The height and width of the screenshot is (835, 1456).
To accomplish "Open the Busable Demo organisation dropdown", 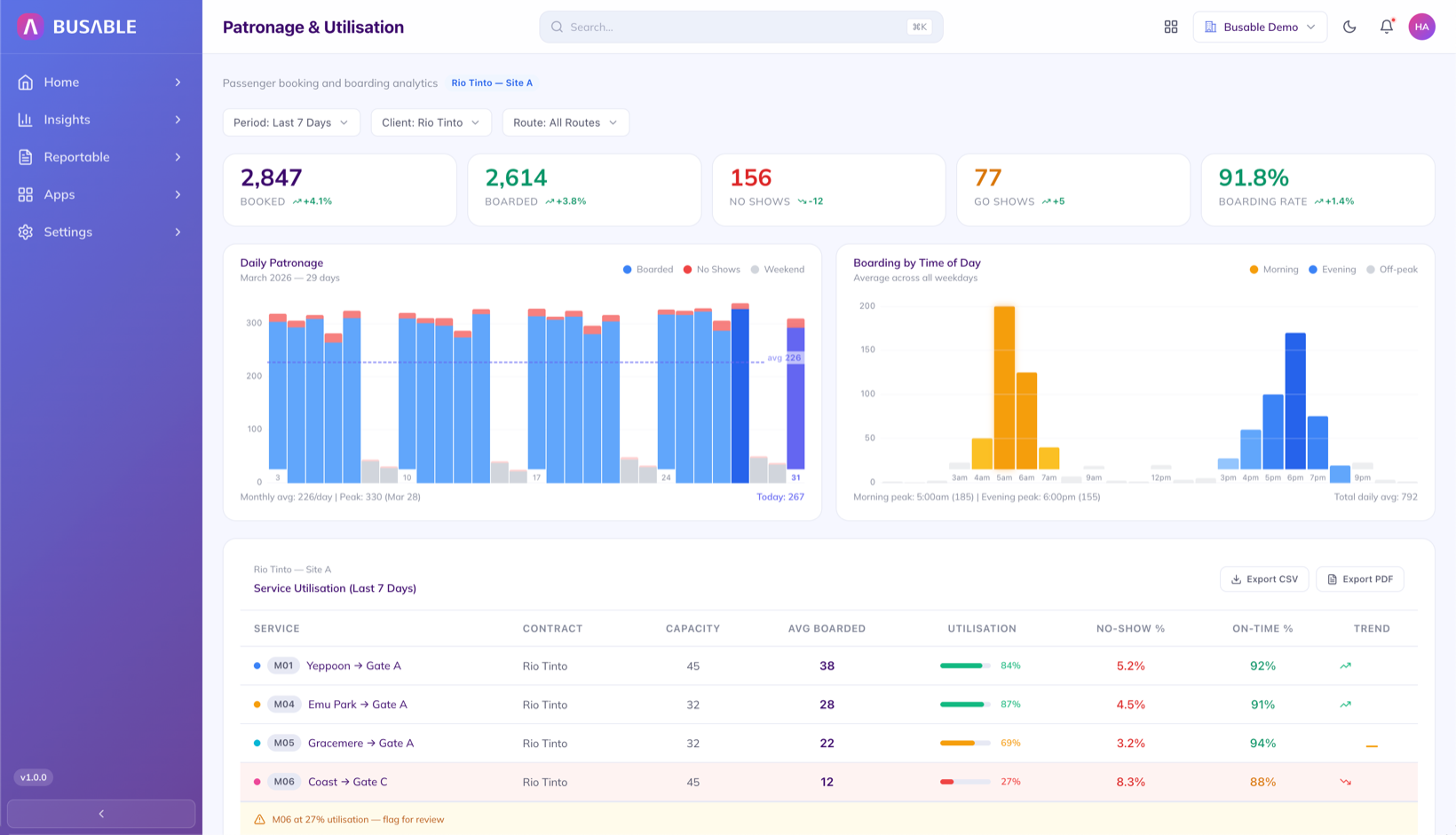I will coord(1260,28).
